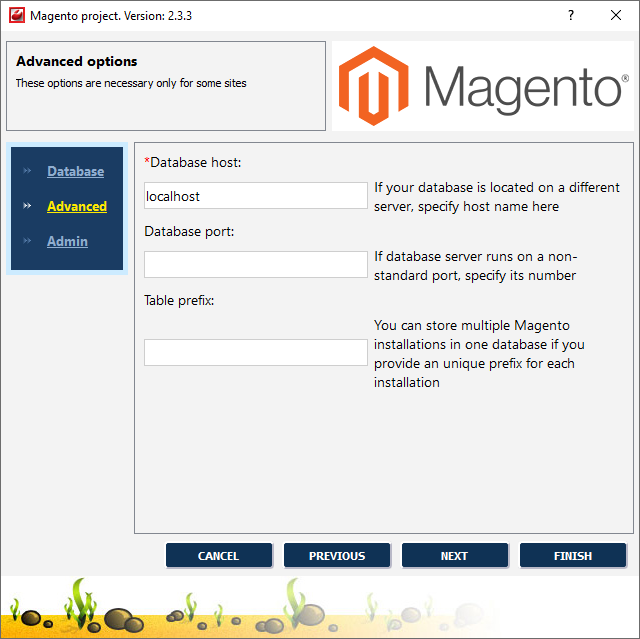Click the "Table prefix:" label

pos(179,300)
